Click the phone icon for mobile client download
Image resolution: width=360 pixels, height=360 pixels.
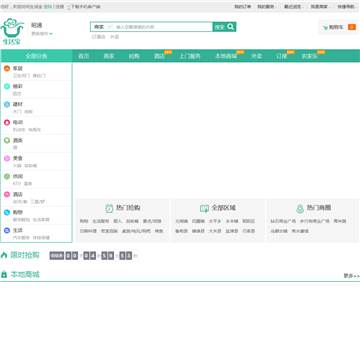coord(69,7)
